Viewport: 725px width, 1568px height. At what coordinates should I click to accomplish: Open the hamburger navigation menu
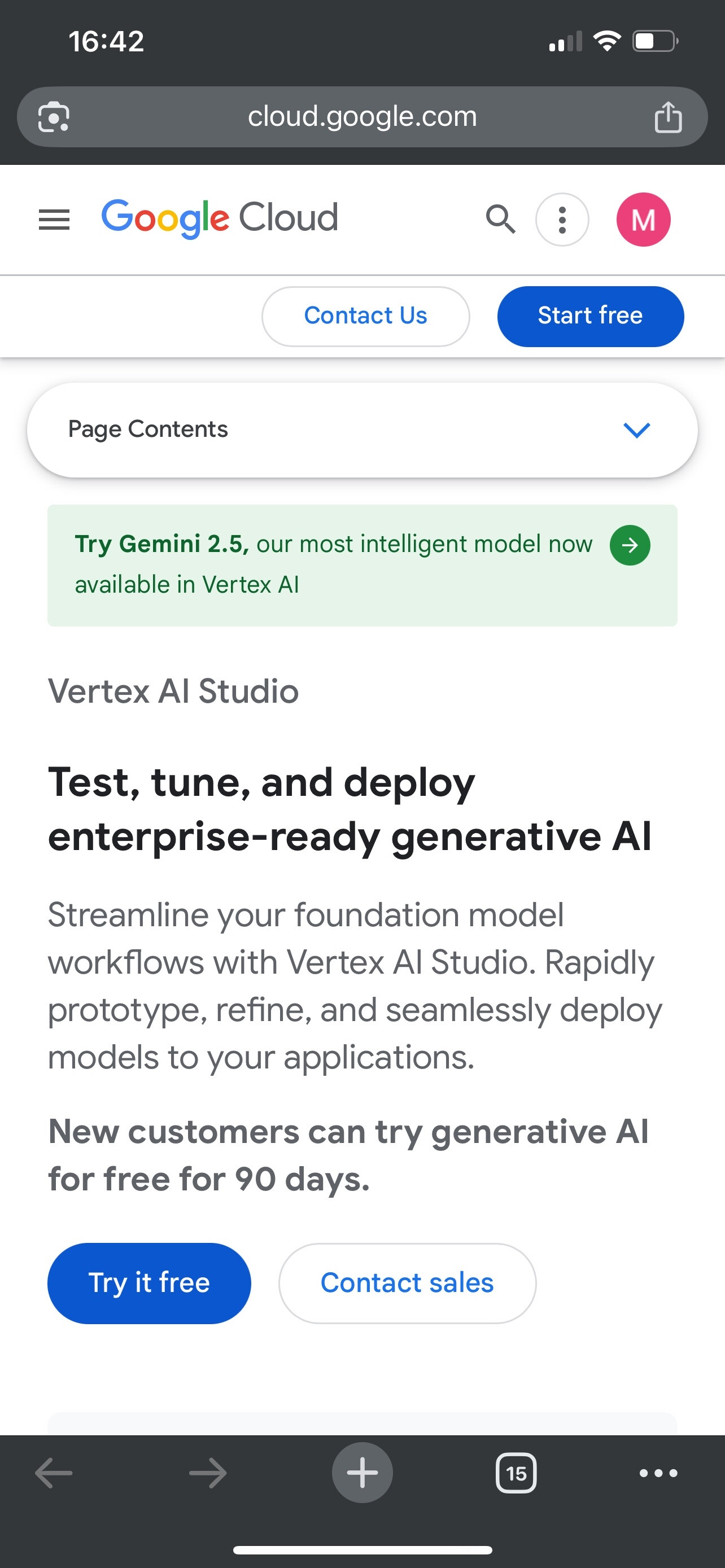point(54,219)
